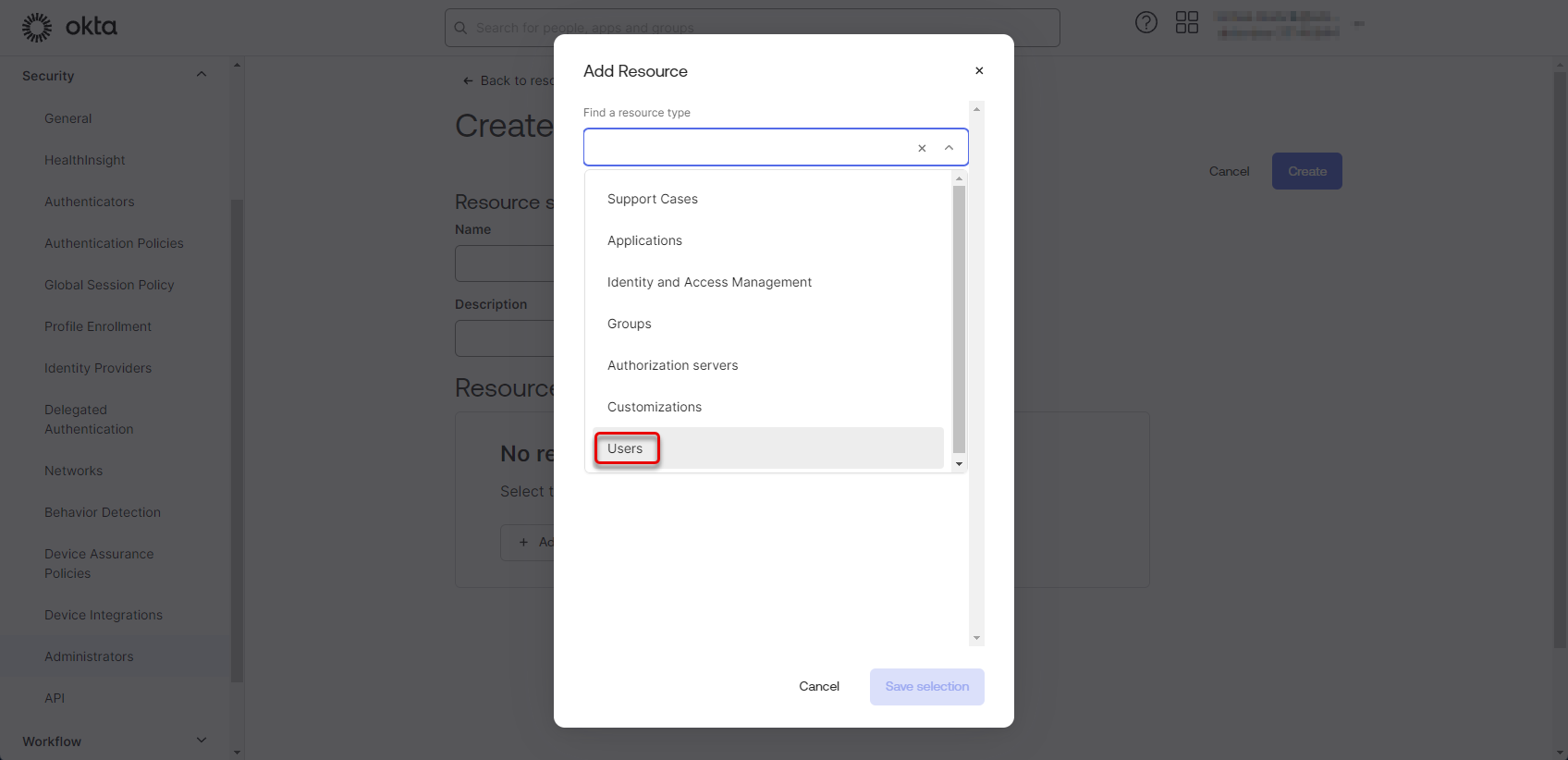
Task: Collapse the resource type dropdown
Action: [949, 148]
